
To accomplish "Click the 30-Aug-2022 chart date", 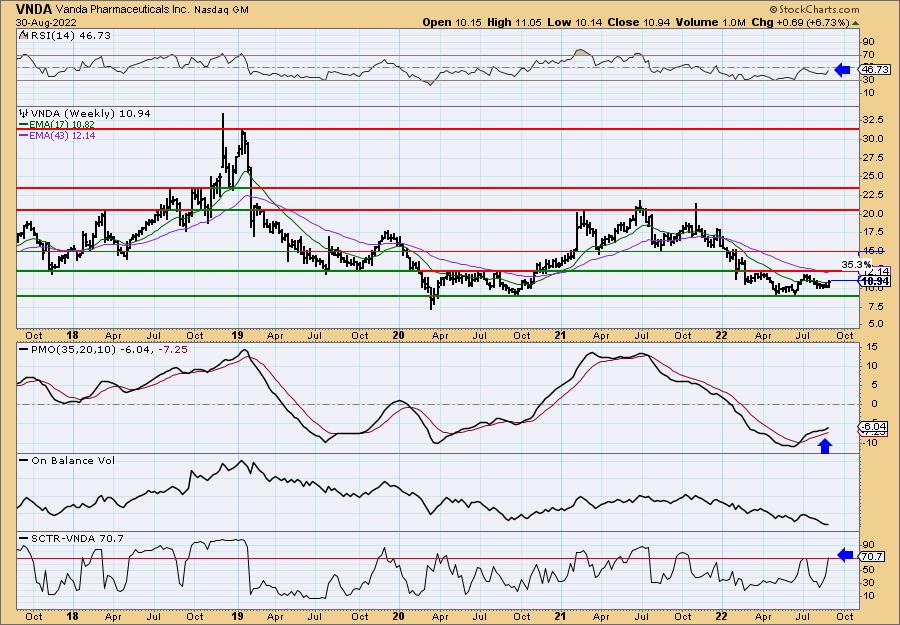I will 44,23.
